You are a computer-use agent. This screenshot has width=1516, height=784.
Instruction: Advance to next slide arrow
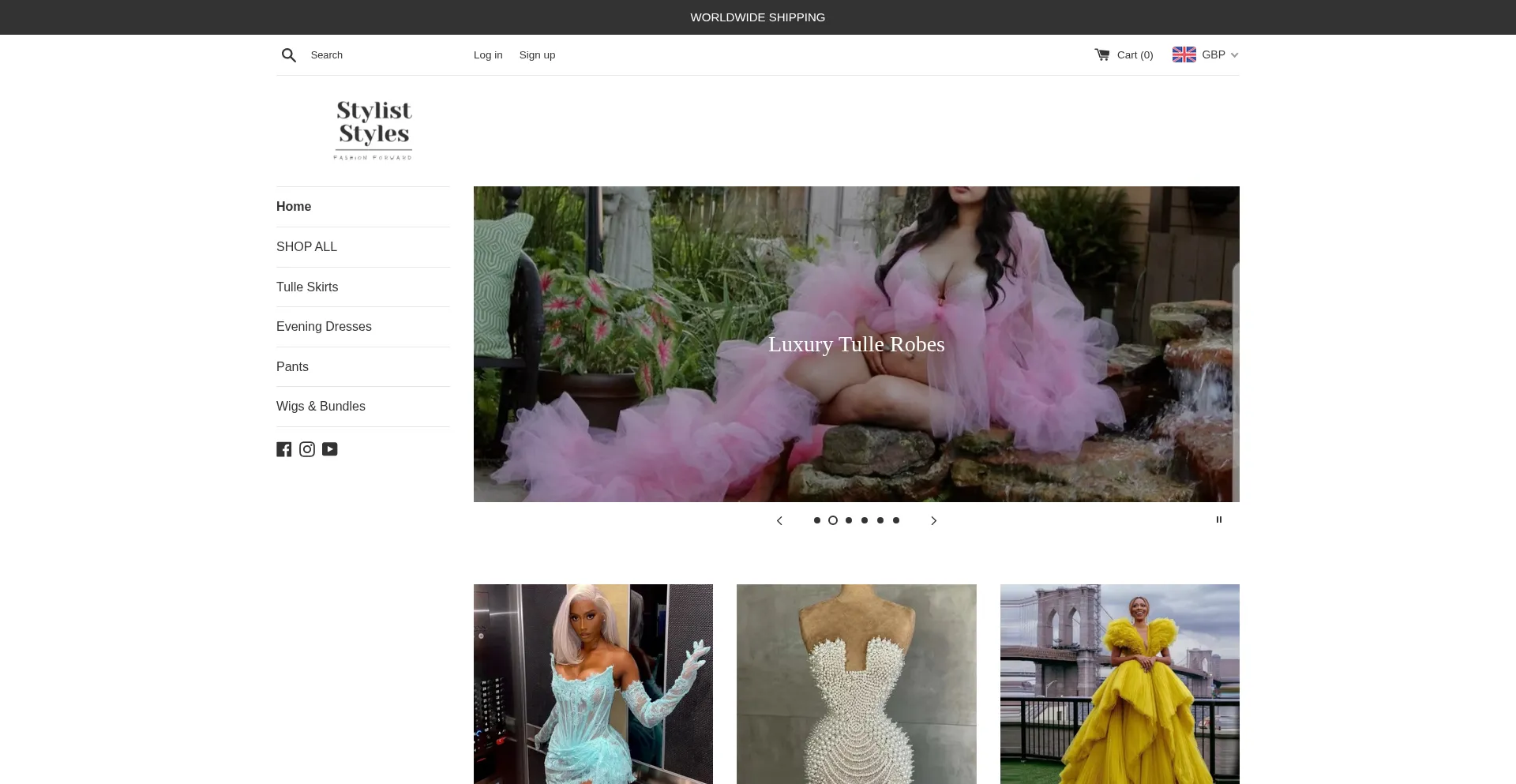[x=933, y=520]
